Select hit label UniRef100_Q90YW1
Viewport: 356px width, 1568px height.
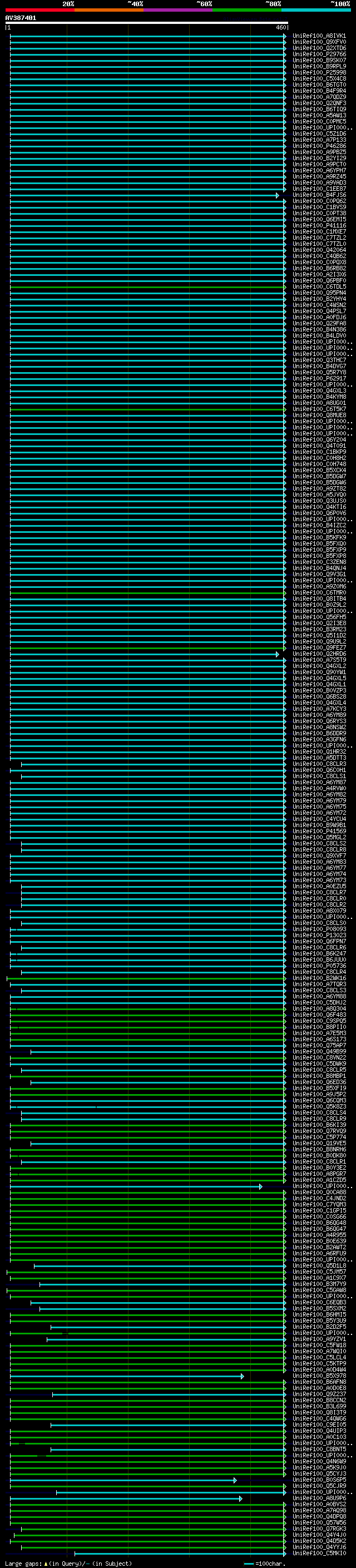319,672
